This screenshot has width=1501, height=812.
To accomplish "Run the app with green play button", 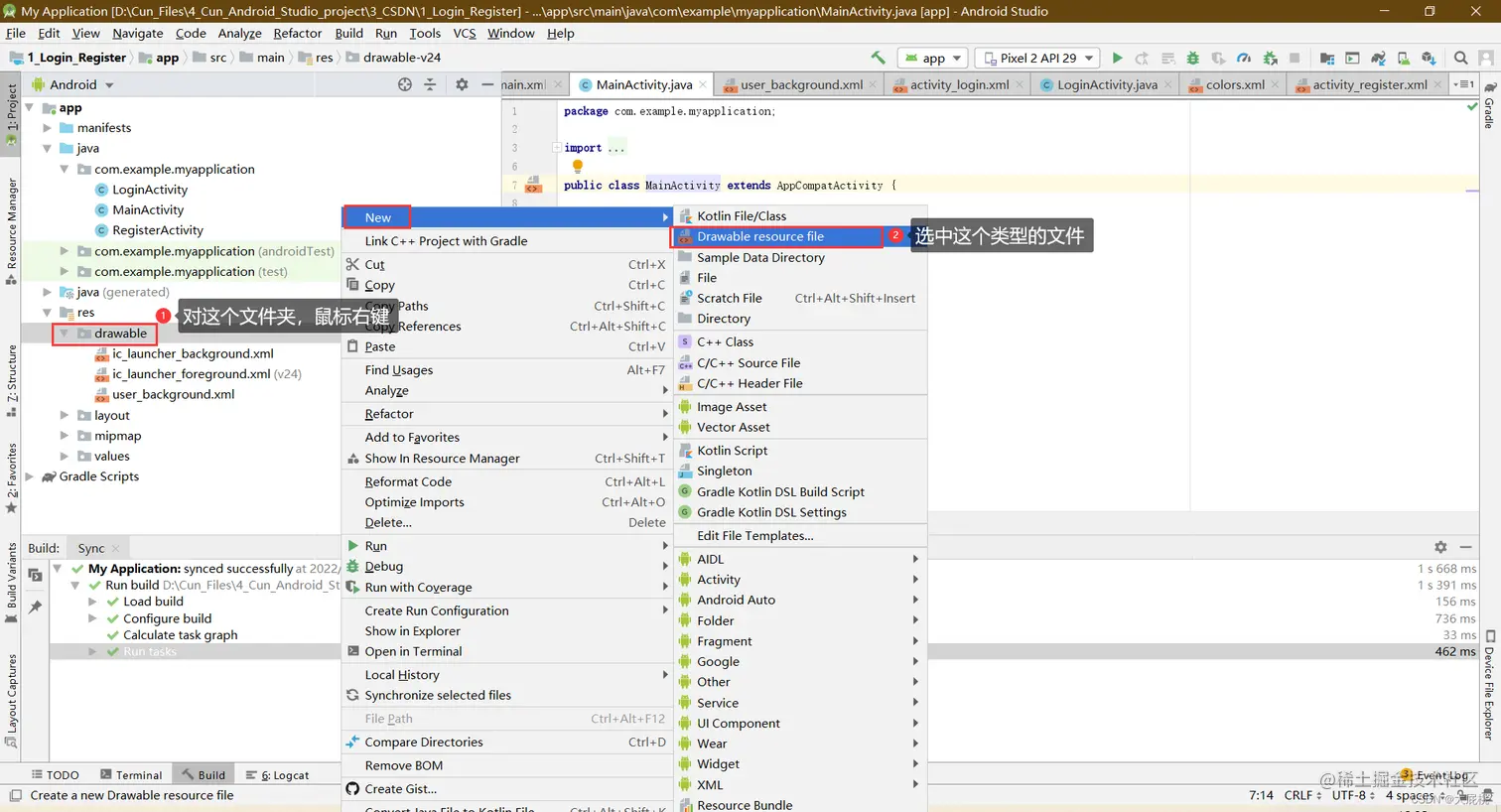I will click(1117, 58).
